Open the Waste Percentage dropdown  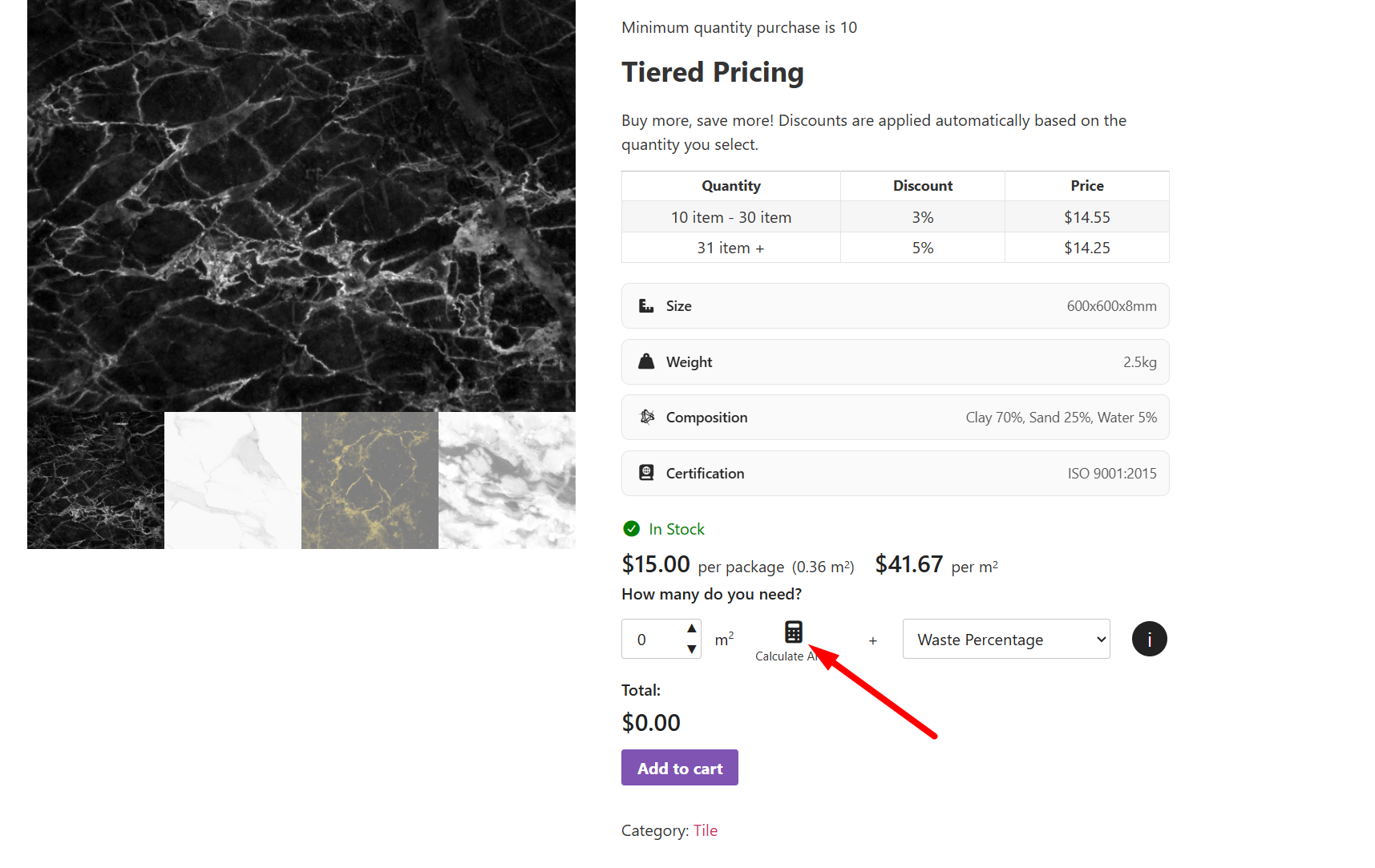[1005, 640]
